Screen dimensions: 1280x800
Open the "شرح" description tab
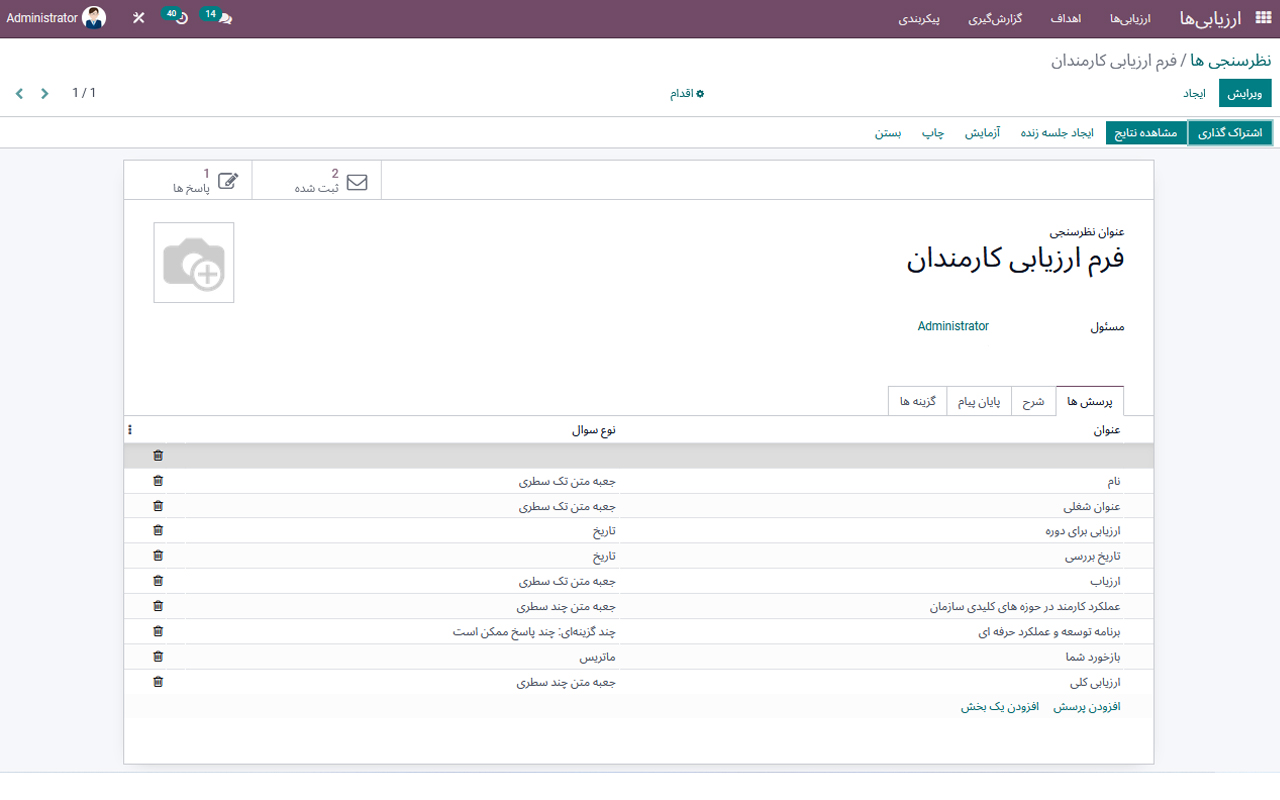(x=1033, y=400)
